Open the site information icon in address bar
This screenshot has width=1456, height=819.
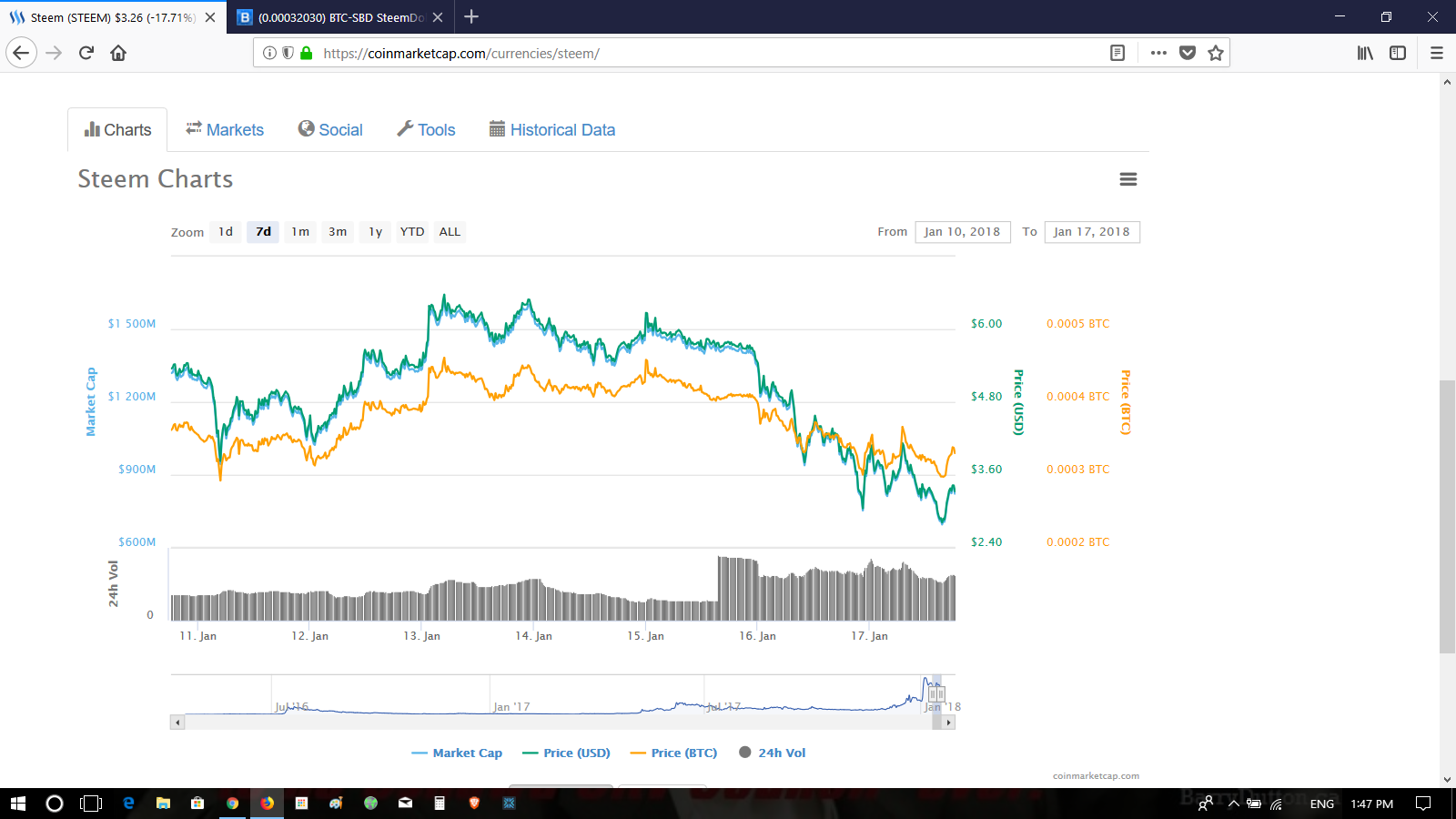[269, 53]
